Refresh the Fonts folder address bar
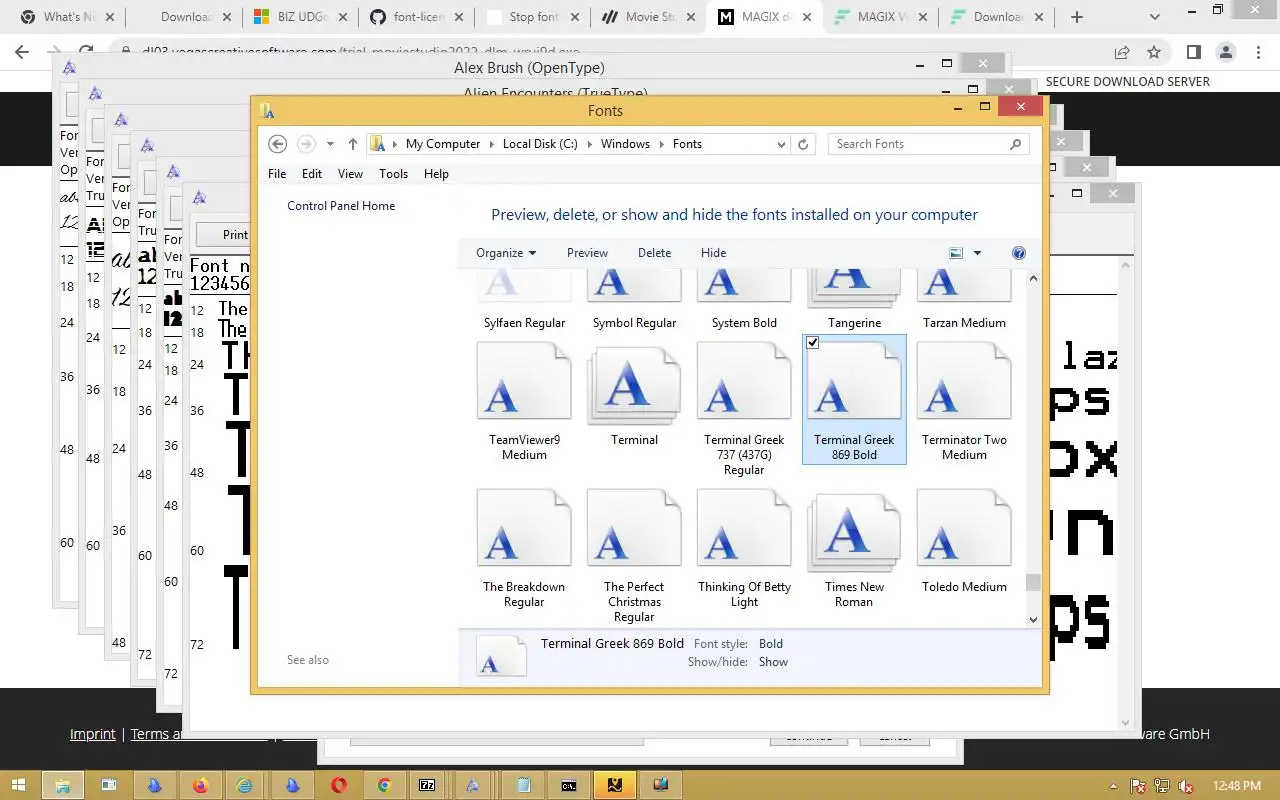Screen dimensions: 1280x800 pos(803,144)
